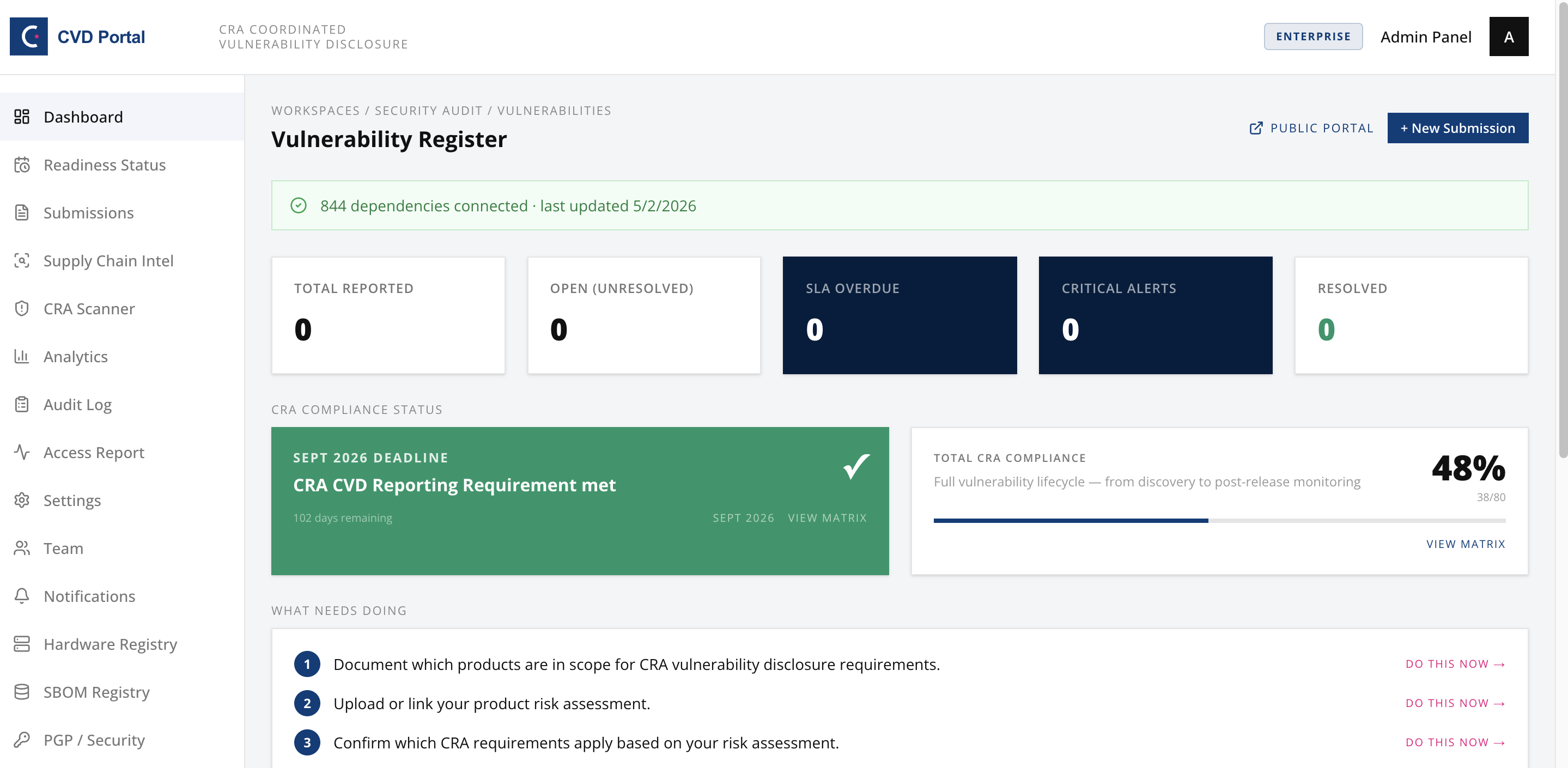Open Supply Chain Intel page

click(121, 260)
